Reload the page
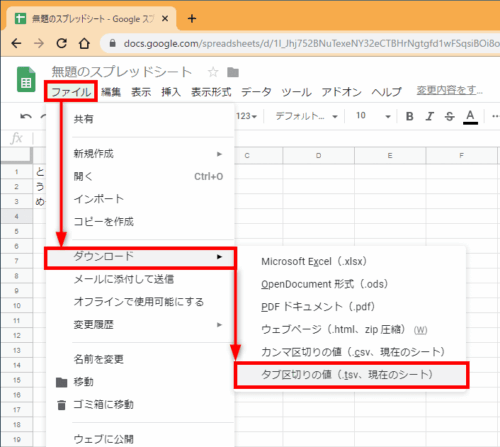 [x=62, y=43]
